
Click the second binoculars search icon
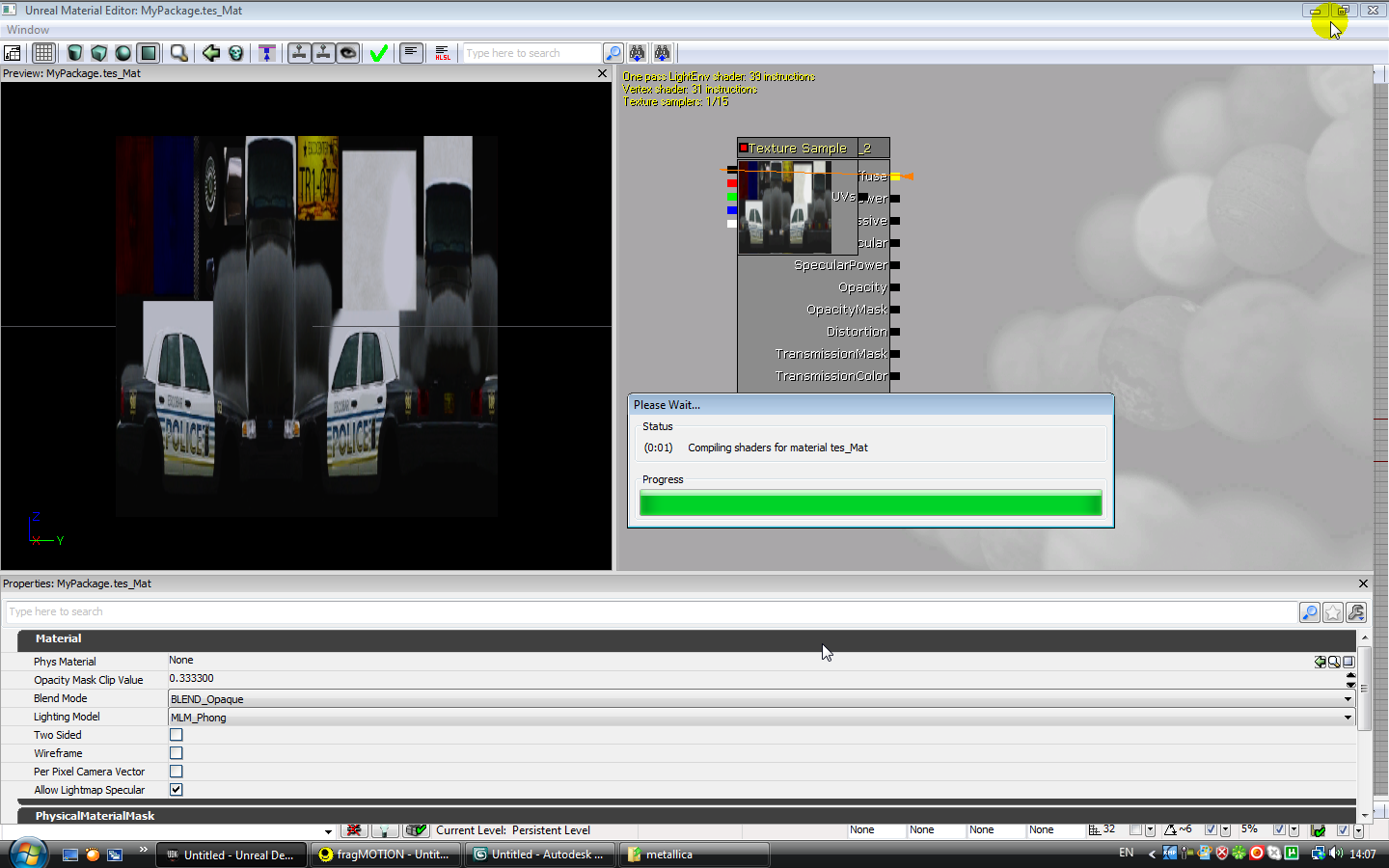click(662, 53)
